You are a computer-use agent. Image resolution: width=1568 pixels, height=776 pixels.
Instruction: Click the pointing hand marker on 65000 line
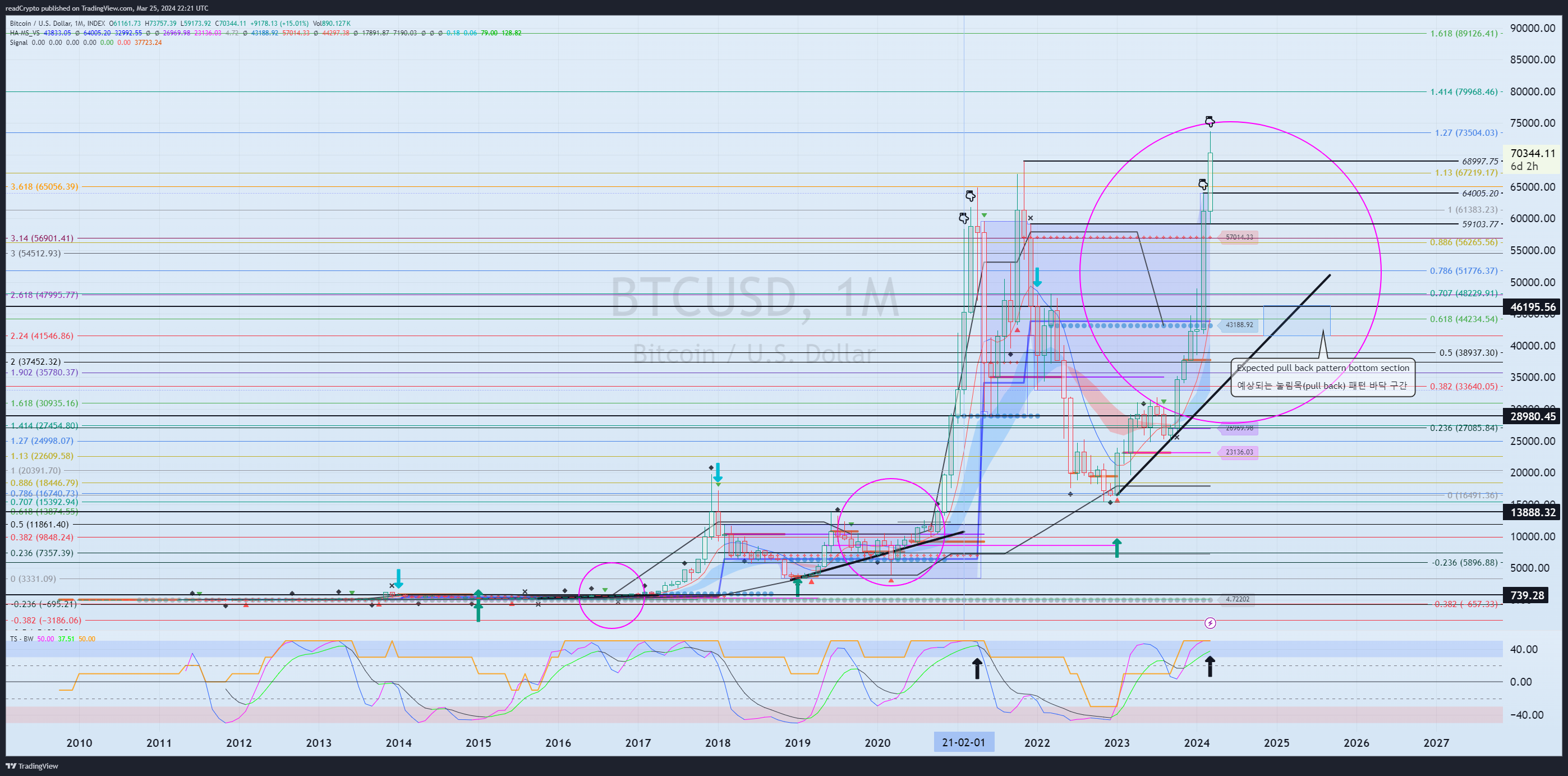(x=1203, y=185)
